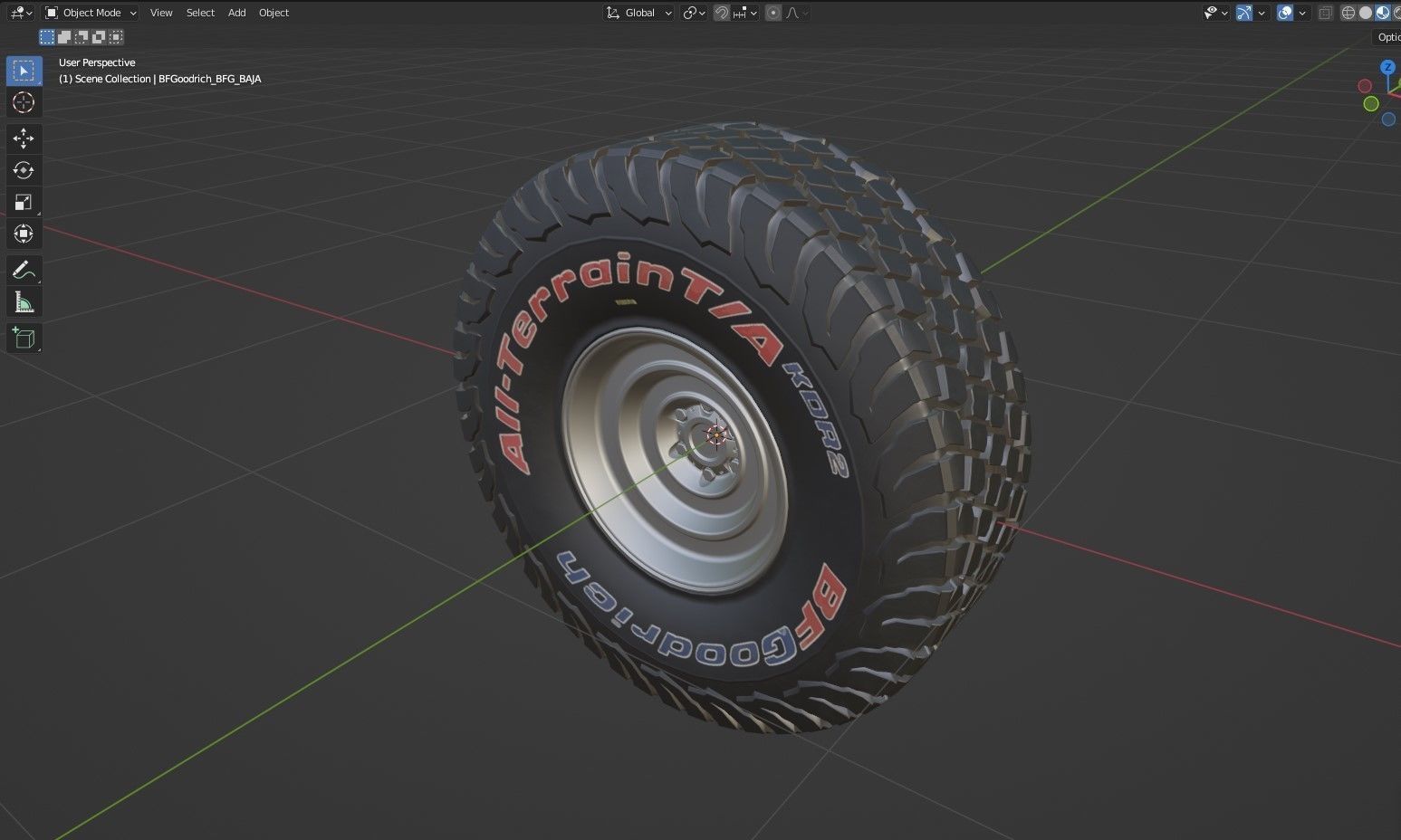1401x840 pixels.
Task: Switch to rendered viewport shading
Action: 1397,13
